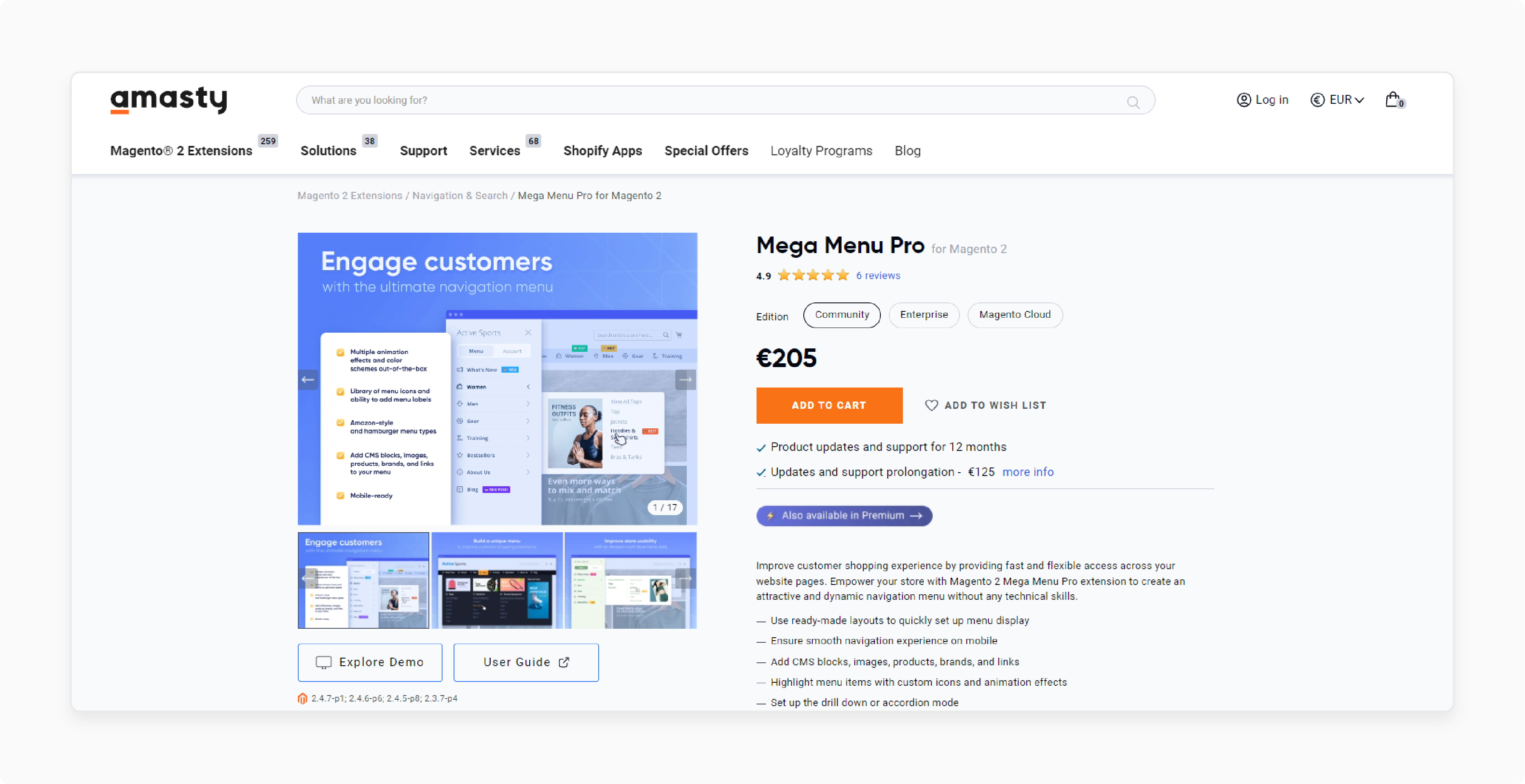
Task: Click the monitor icon in Explore Demo
Action: pos(323,662)
